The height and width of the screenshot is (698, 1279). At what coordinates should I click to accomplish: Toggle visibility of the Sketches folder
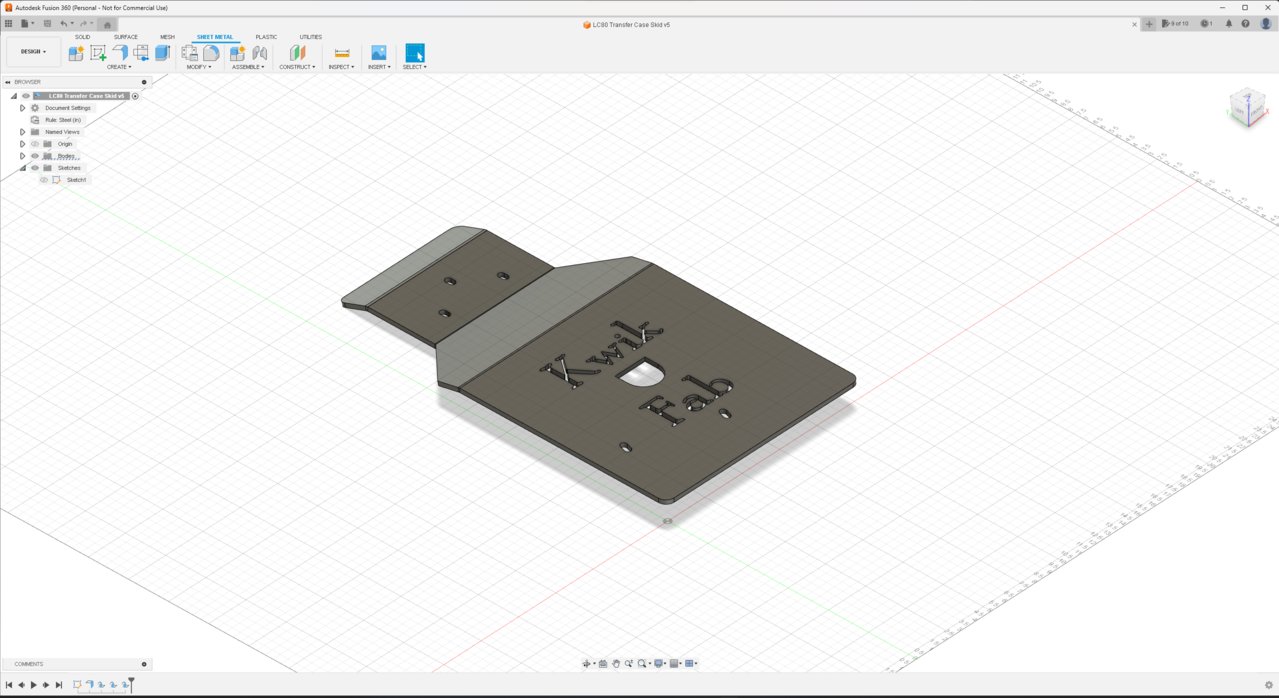pyautogui.click(x=35, y=168)
